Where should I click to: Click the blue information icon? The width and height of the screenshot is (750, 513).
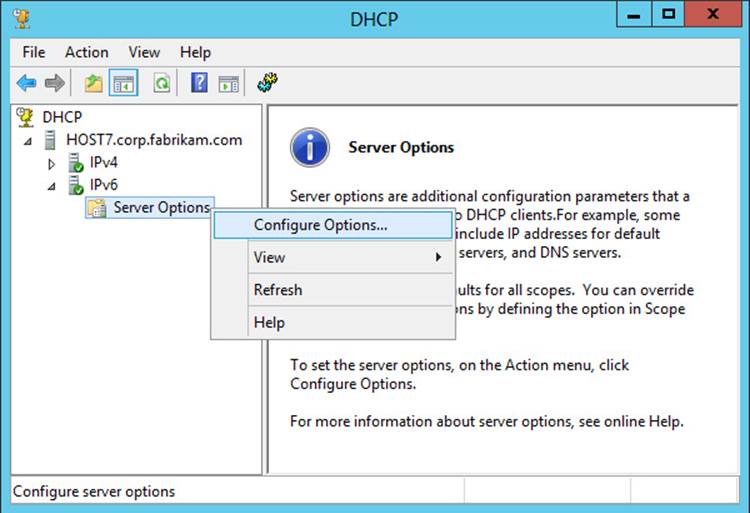point(310,147)
